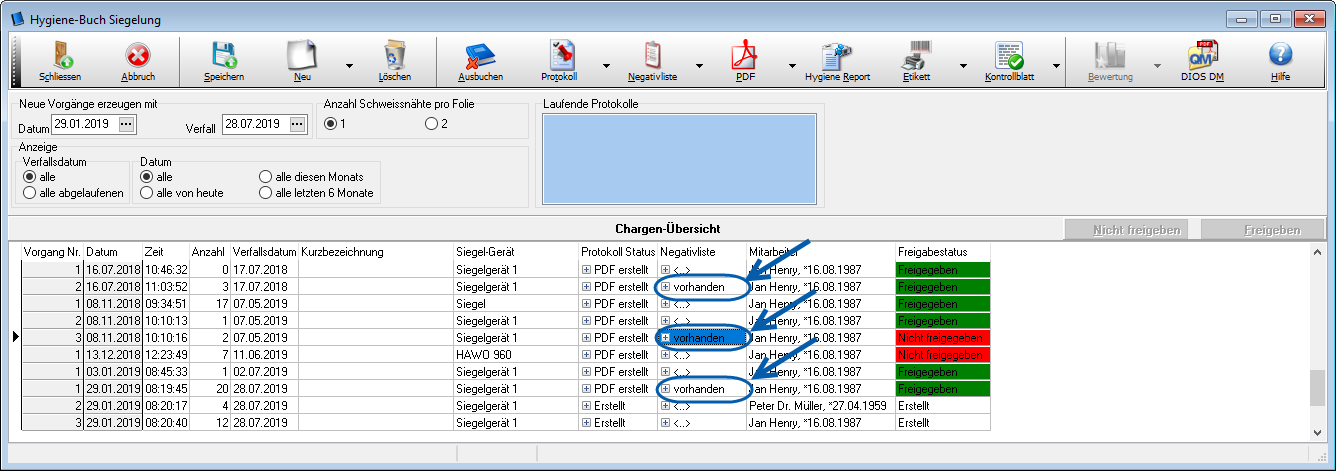This screenshot has height=471, width=1336.
Task: Select 'alle von heute' radio button
Action: click(147, 193)
